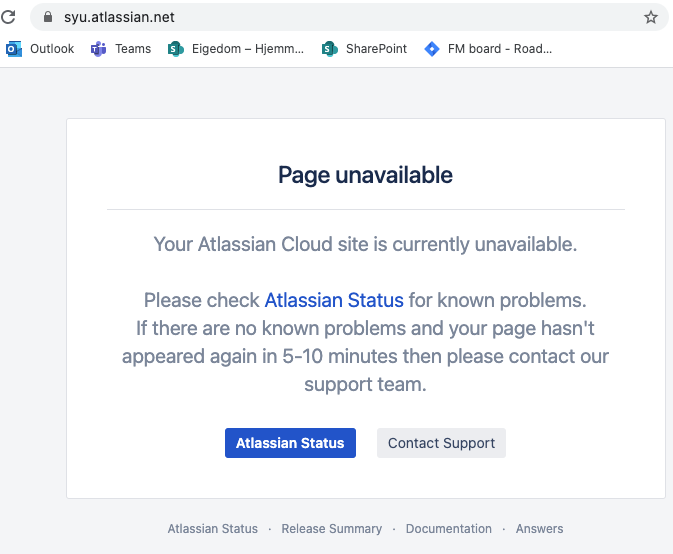Click the SharePoint bookmark icon
Viewport: 673px width, 554px height.
point(330,49)
